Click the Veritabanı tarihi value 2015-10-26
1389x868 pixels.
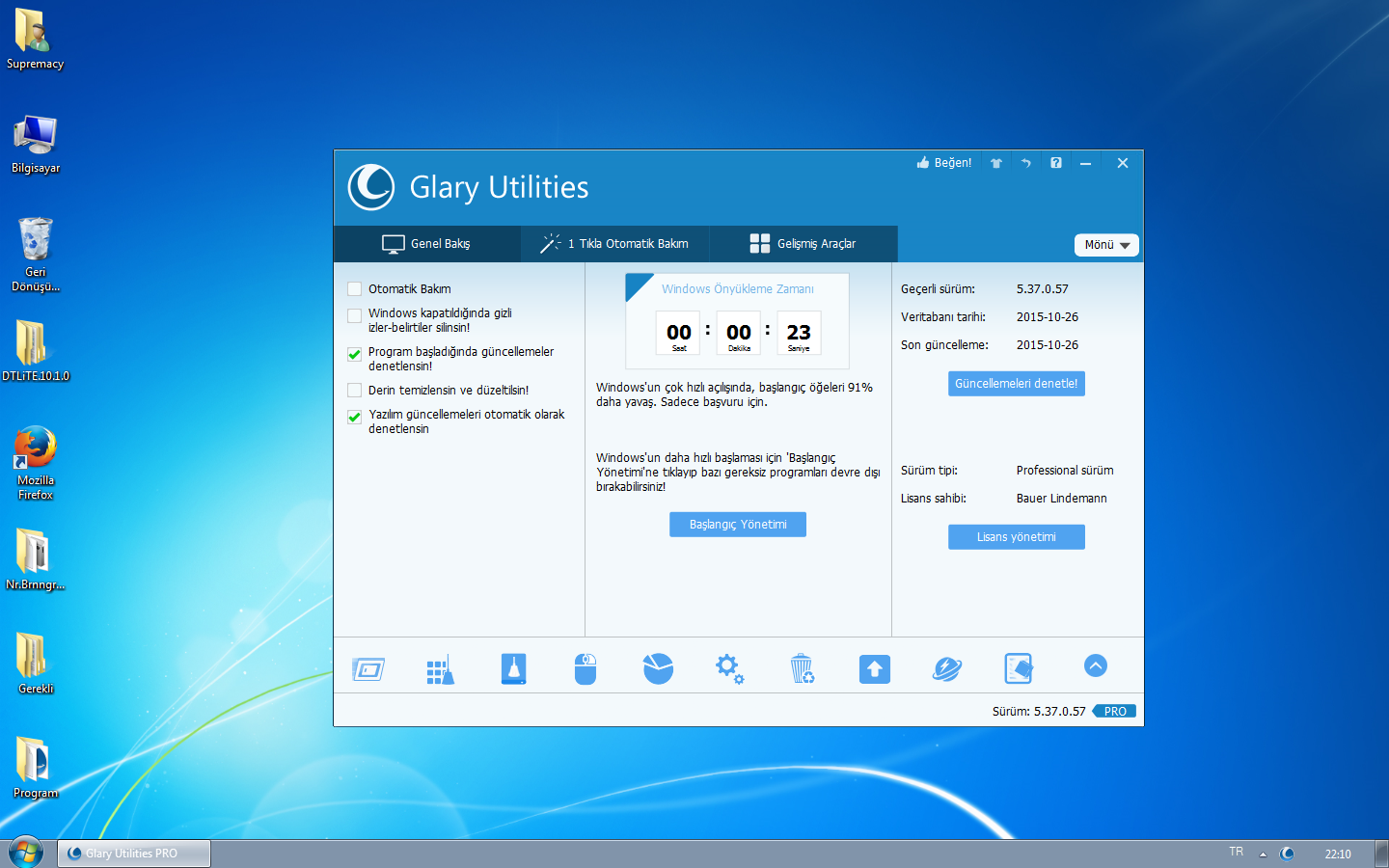(x=1048, y=317)
